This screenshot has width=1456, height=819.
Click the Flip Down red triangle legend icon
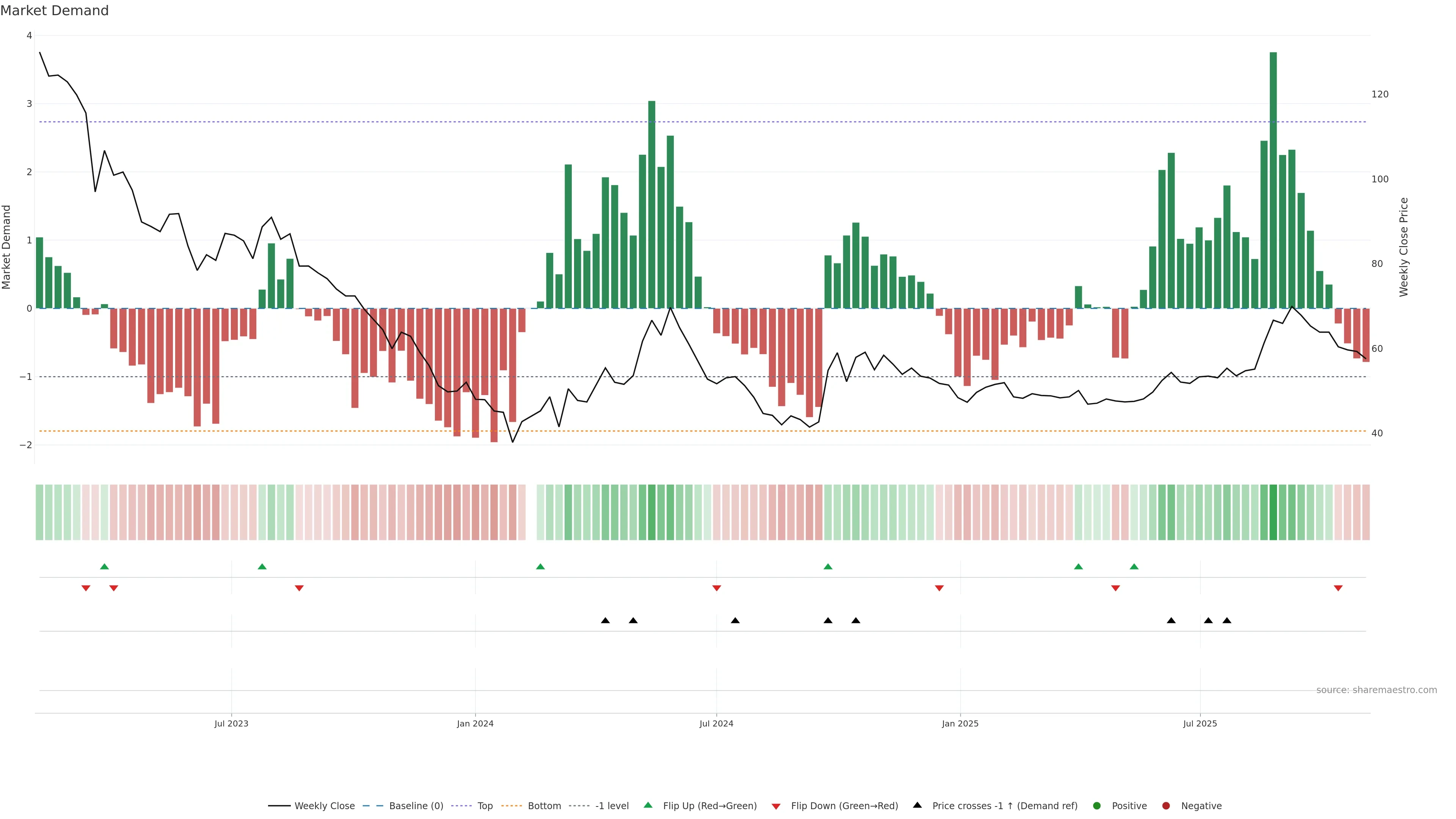[776, 806]
